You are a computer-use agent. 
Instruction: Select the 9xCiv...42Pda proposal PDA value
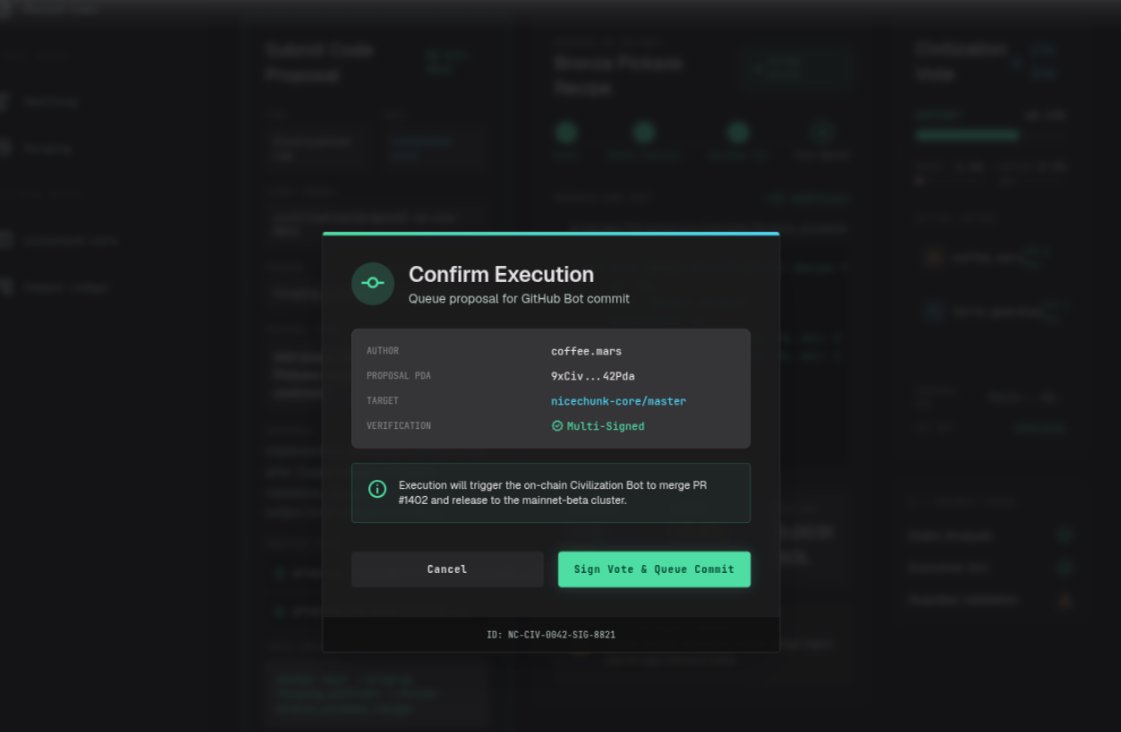click(593, 376)
